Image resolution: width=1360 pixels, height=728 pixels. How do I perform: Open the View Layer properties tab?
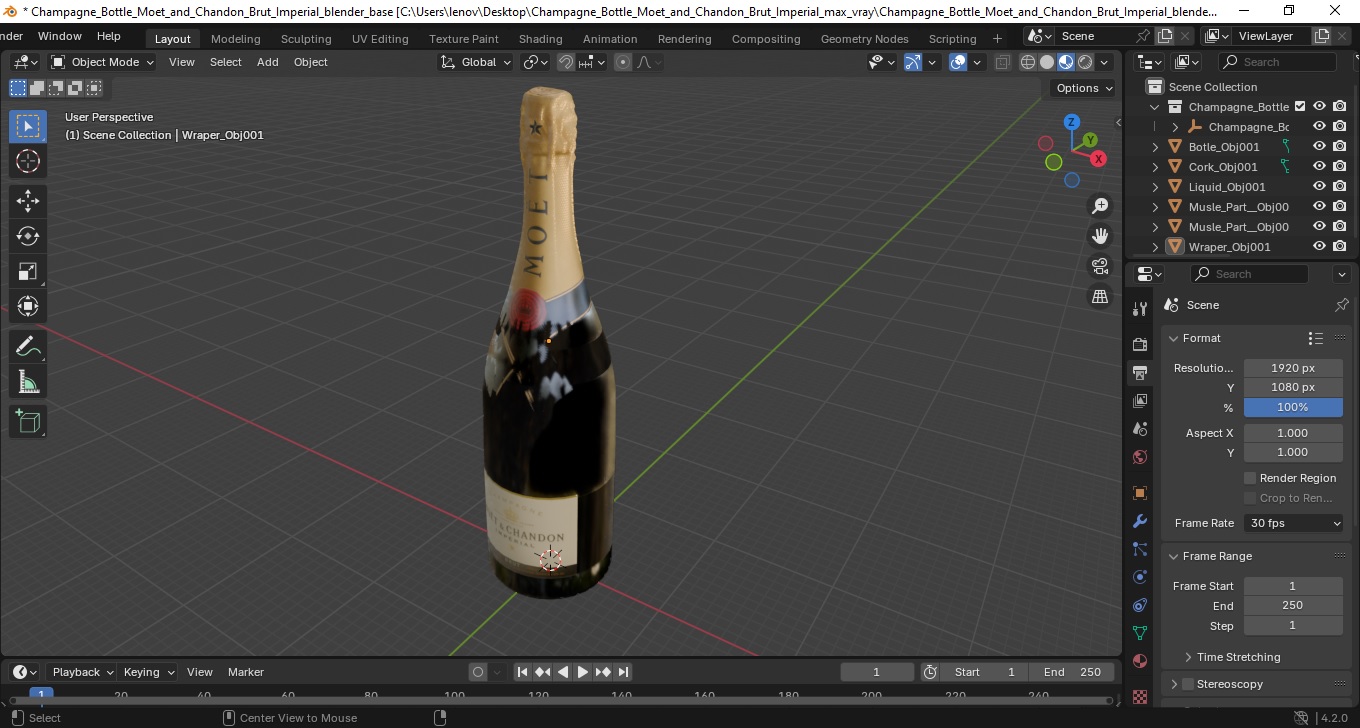pyautogui.click(x=1140, y=401)
